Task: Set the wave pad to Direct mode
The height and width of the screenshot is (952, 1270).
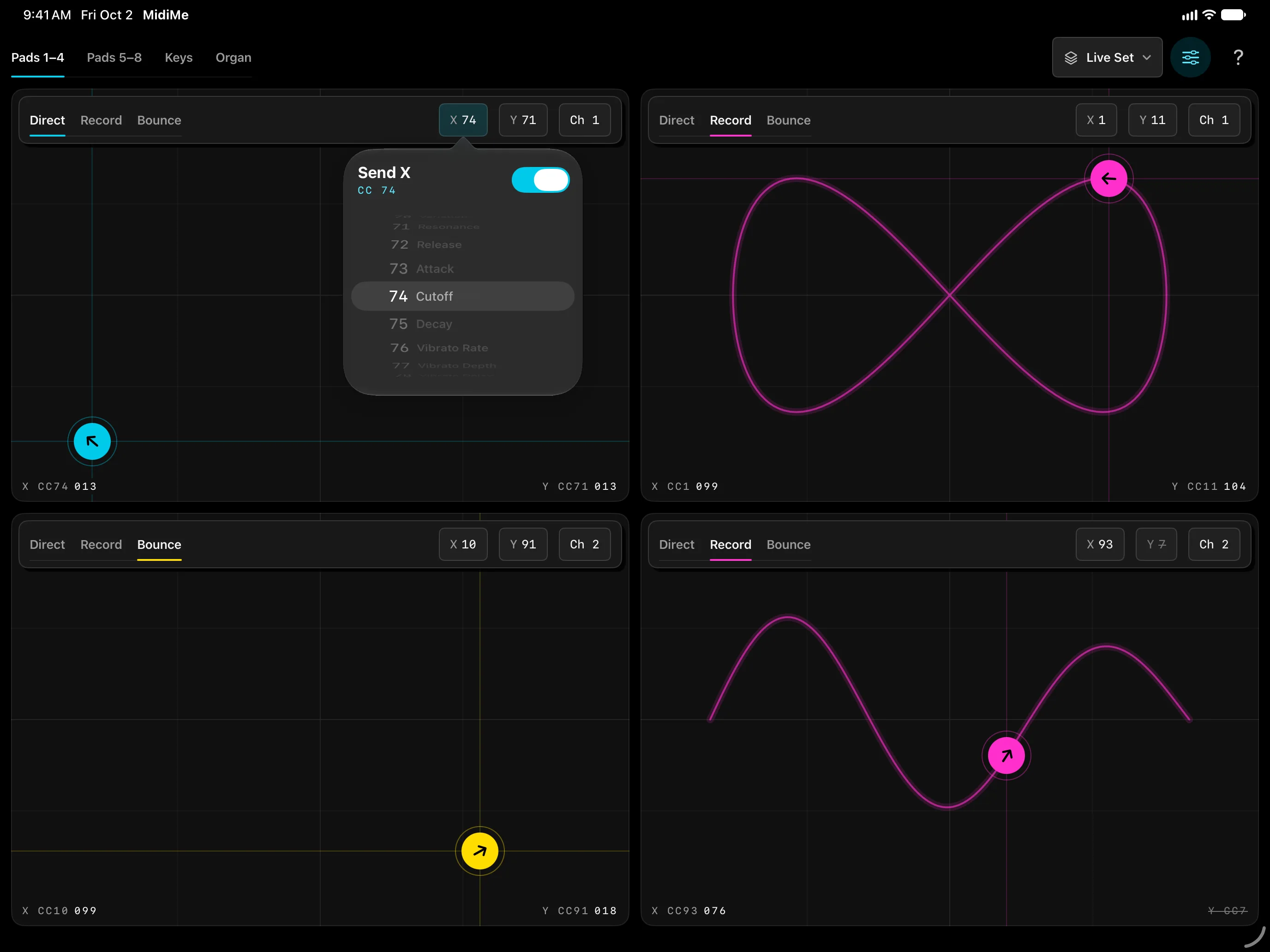Action: click(677, 544)
